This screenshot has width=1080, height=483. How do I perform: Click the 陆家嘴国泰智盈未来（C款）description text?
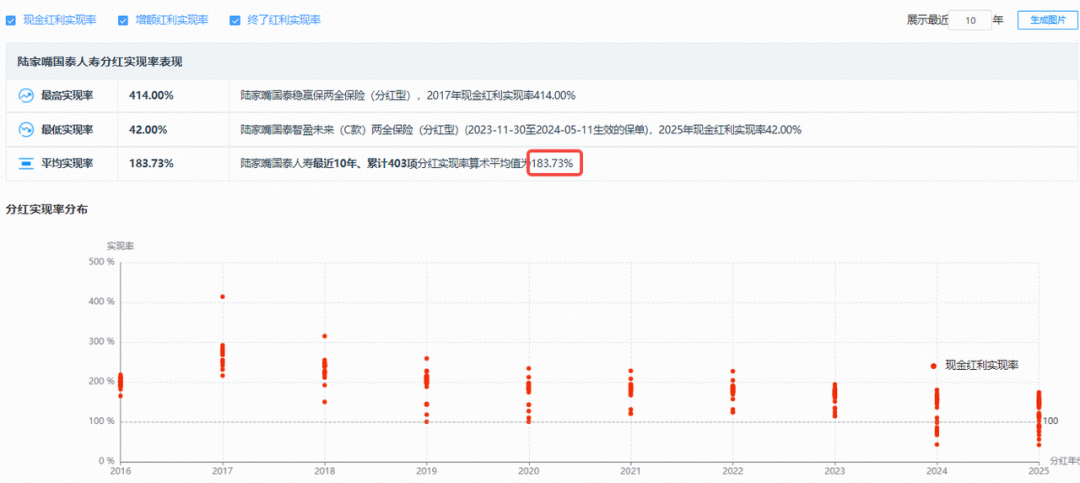[521, 130]
